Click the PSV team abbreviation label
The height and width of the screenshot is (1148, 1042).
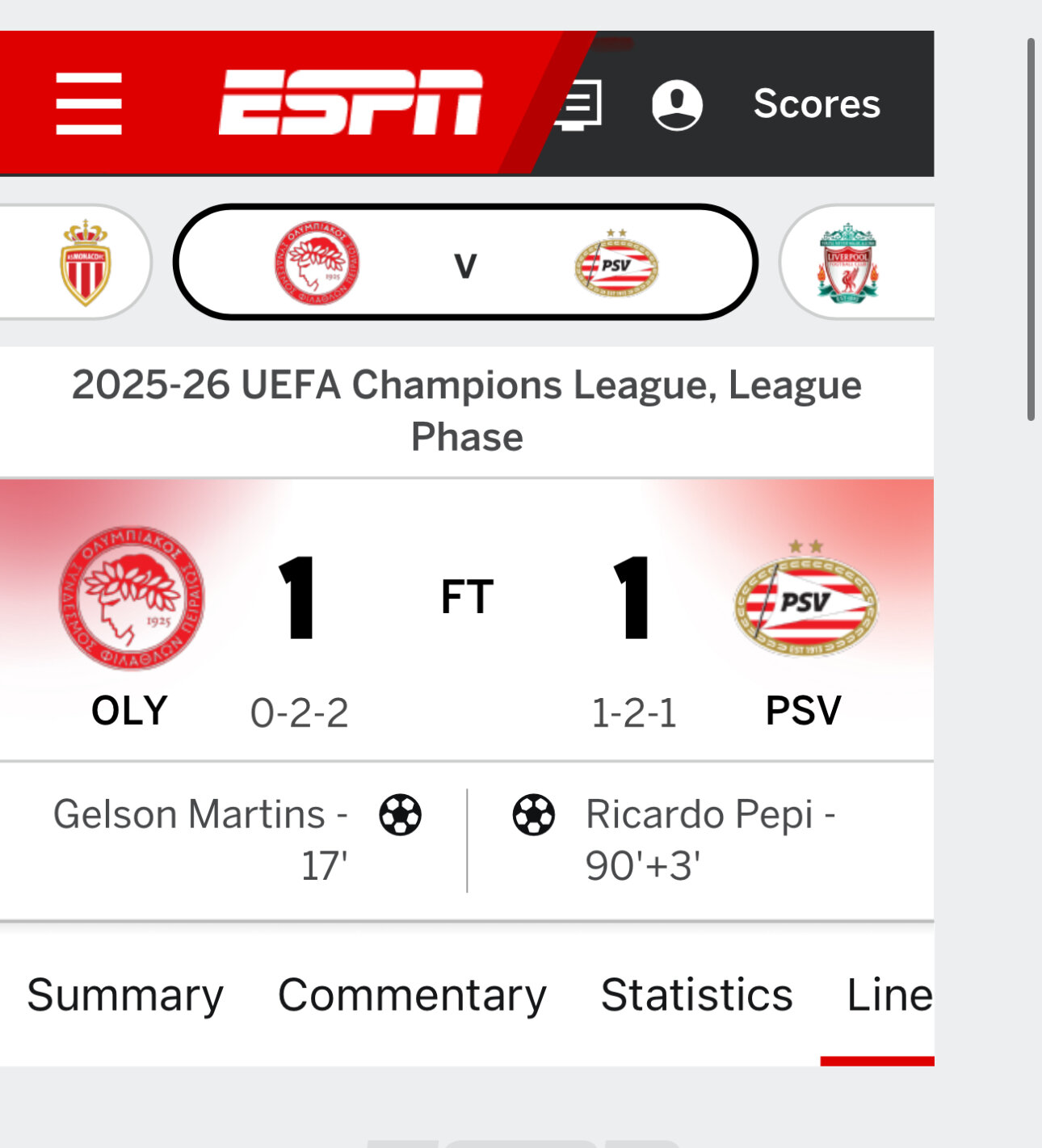[x=803, y=711]
